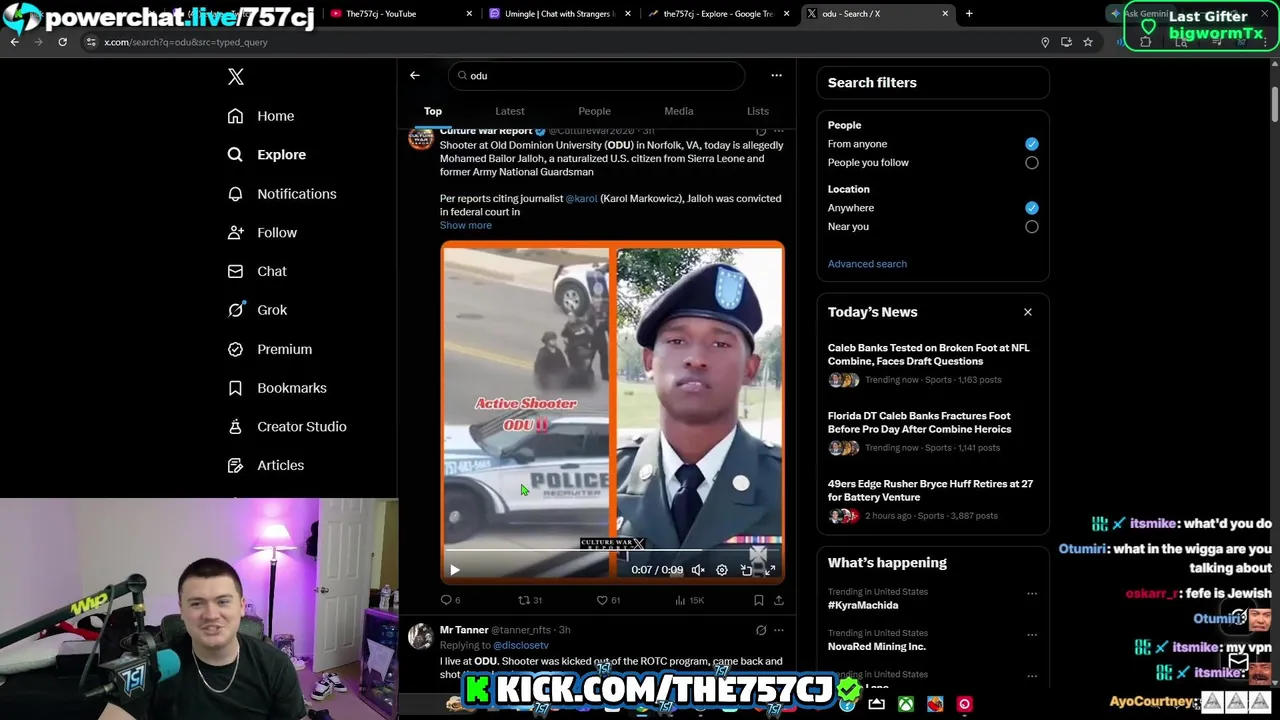Open Grok in the sidebar
The height and width of the screenshot is (720, 1280).
pyautogui.click(x=257, y=310)
